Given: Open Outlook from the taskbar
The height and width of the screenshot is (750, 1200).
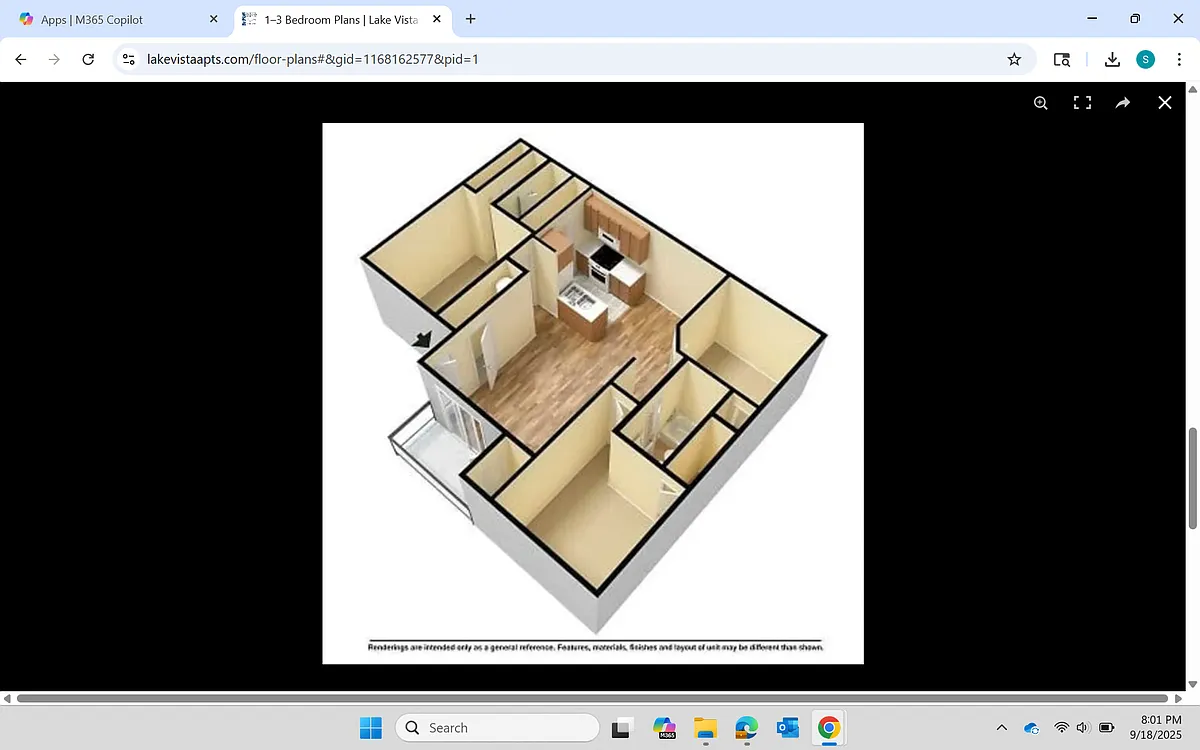Looking at the screenshot, I should click(x=788, y=727).
